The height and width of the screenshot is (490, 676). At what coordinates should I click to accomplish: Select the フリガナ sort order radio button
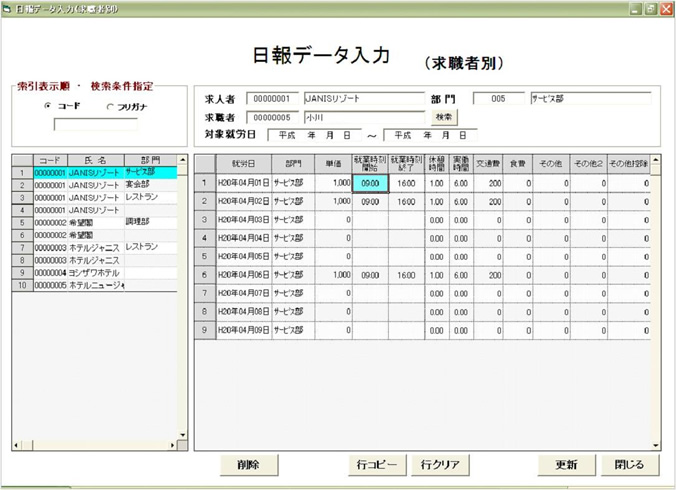pos(110,106)
